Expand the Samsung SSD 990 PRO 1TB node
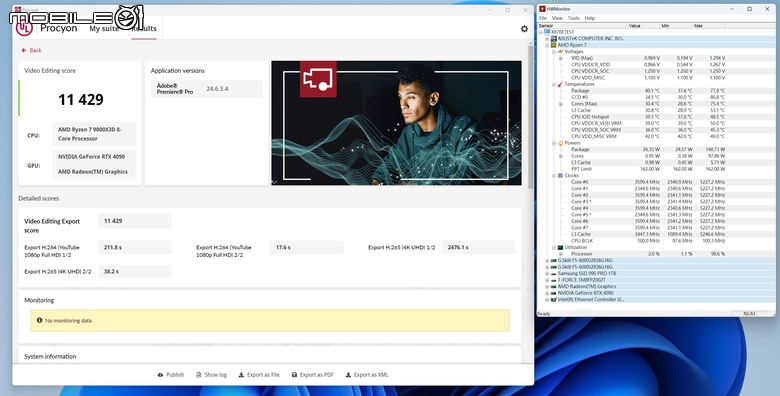Viewport: 780px width, 396px height. pos(547,273)
